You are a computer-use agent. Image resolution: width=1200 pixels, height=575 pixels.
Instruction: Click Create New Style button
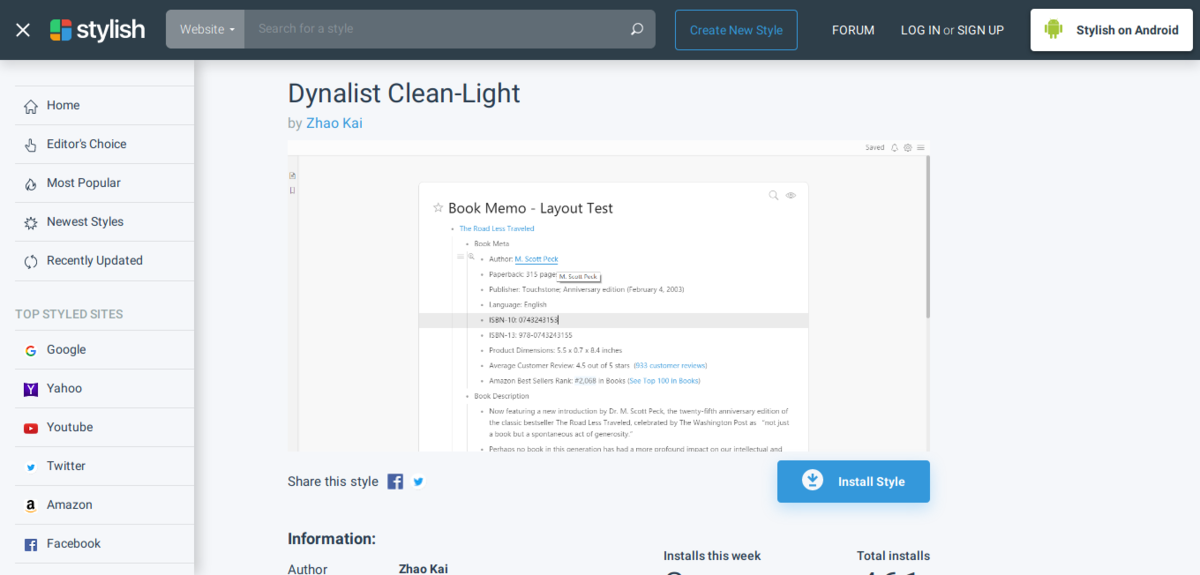tap(736, 30)
